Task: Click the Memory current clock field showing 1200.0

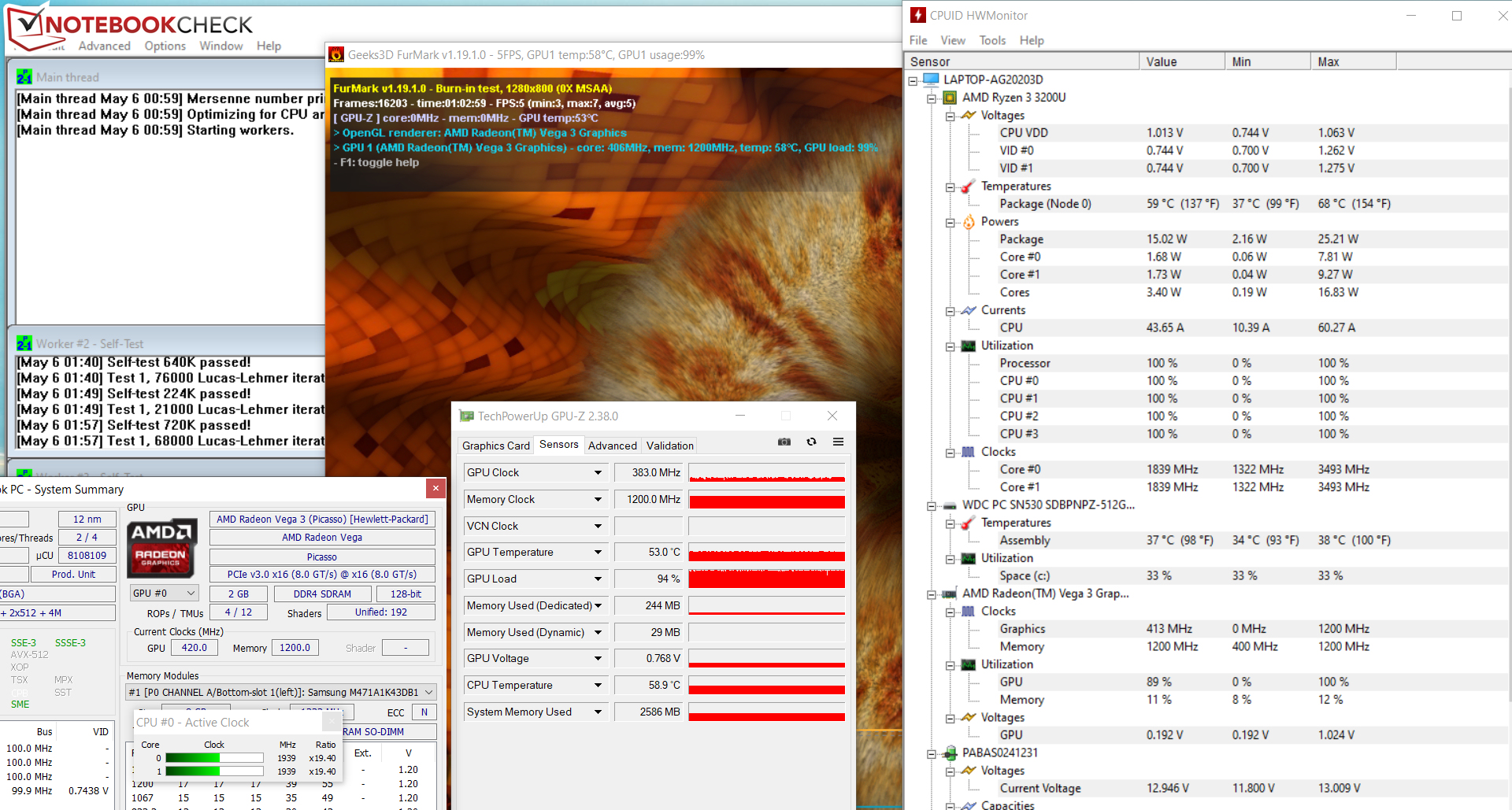Action: point(295,648)
